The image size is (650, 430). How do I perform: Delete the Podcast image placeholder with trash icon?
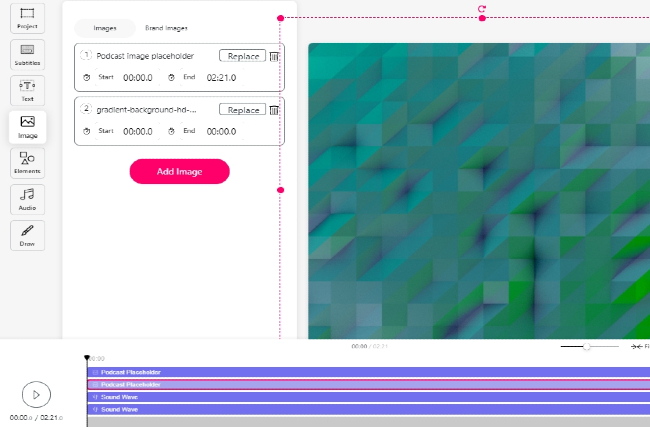tap(274, 56)
